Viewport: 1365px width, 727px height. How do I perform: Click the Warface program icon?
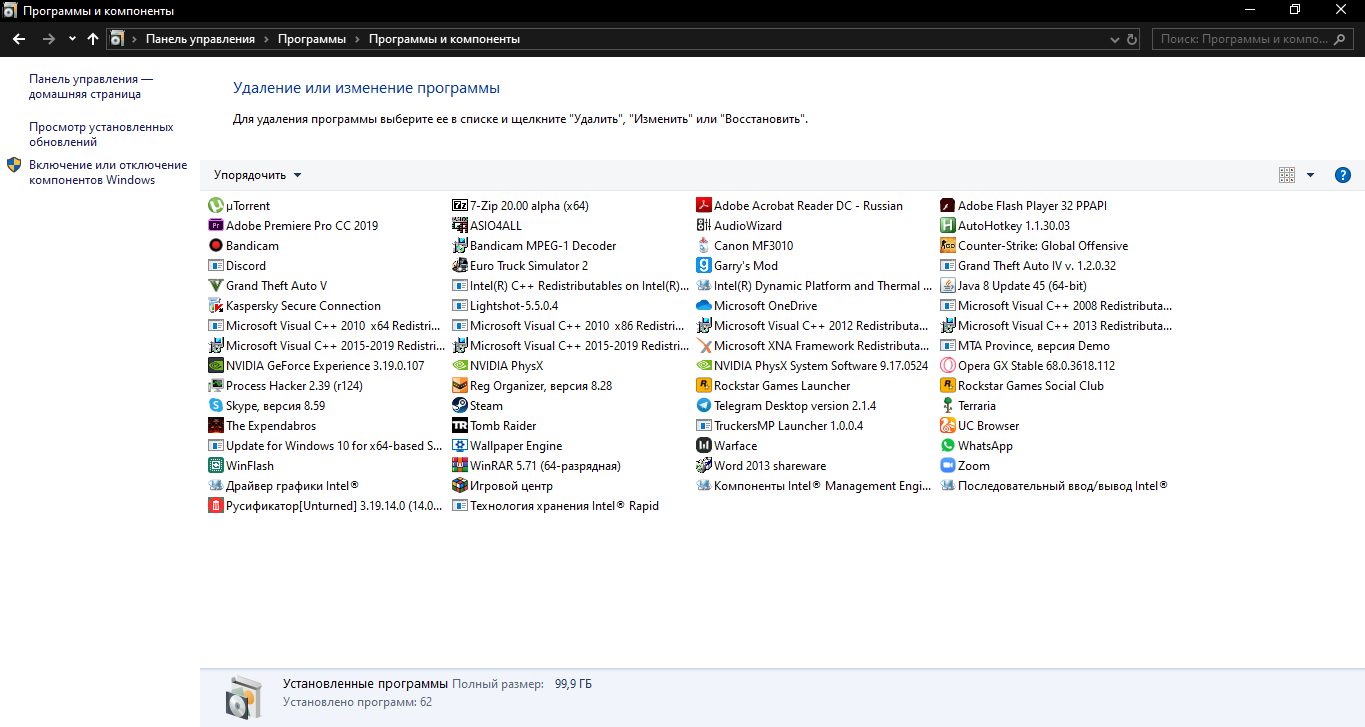(x=704, y=446)
